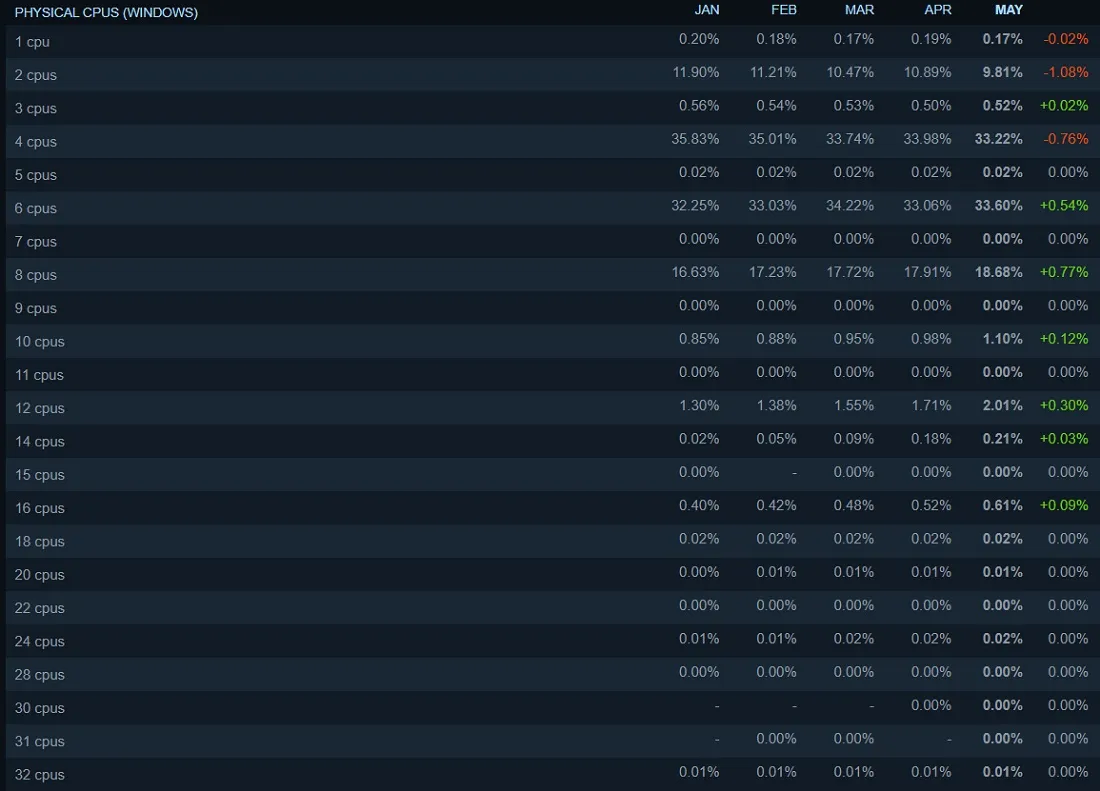
Task: Select the 32 cpus row label
Action: click(x=40, y=775)
